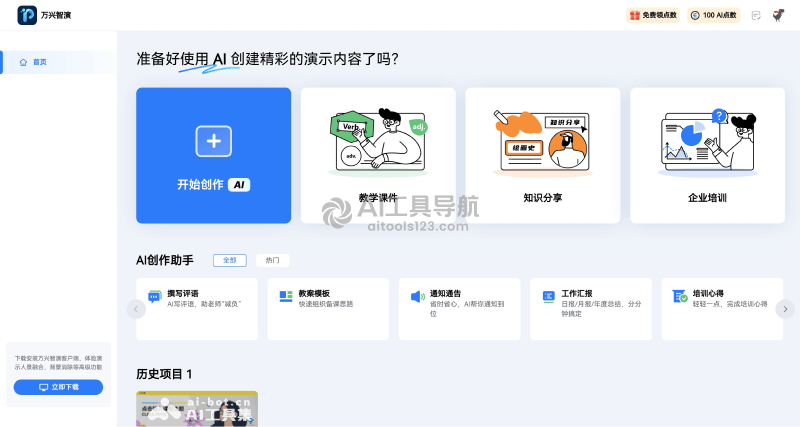Show previous assistants with left arrow

tap(136, 309)
